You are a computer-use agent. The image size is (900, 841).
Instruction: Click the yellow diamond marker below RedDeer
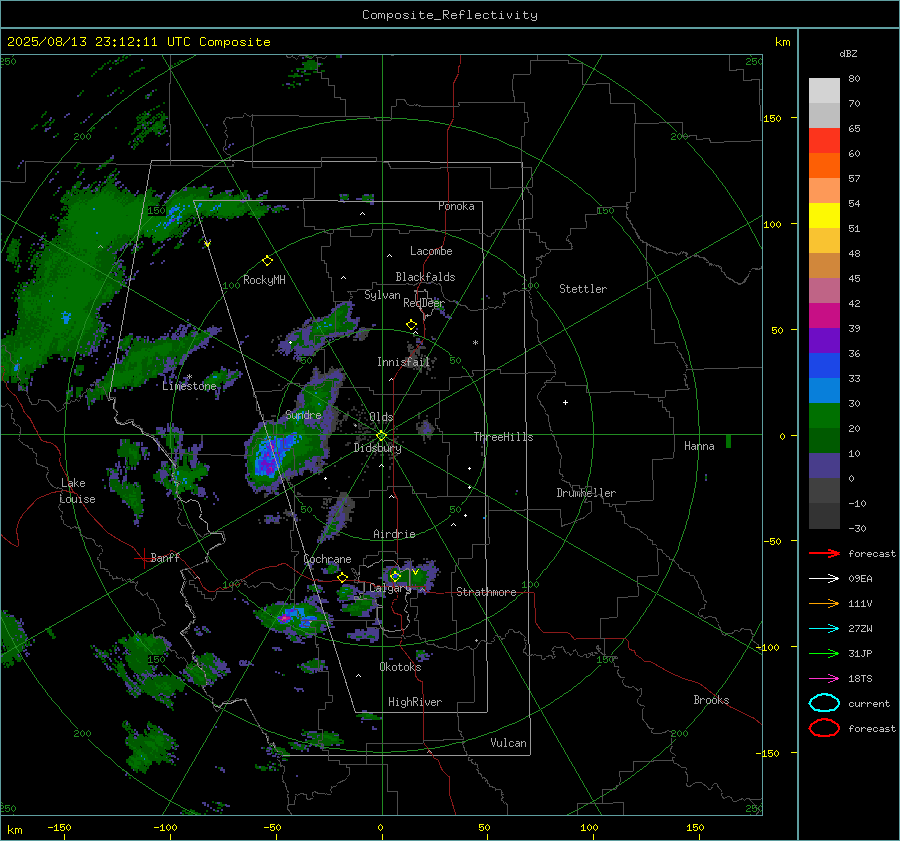[412, 325]
